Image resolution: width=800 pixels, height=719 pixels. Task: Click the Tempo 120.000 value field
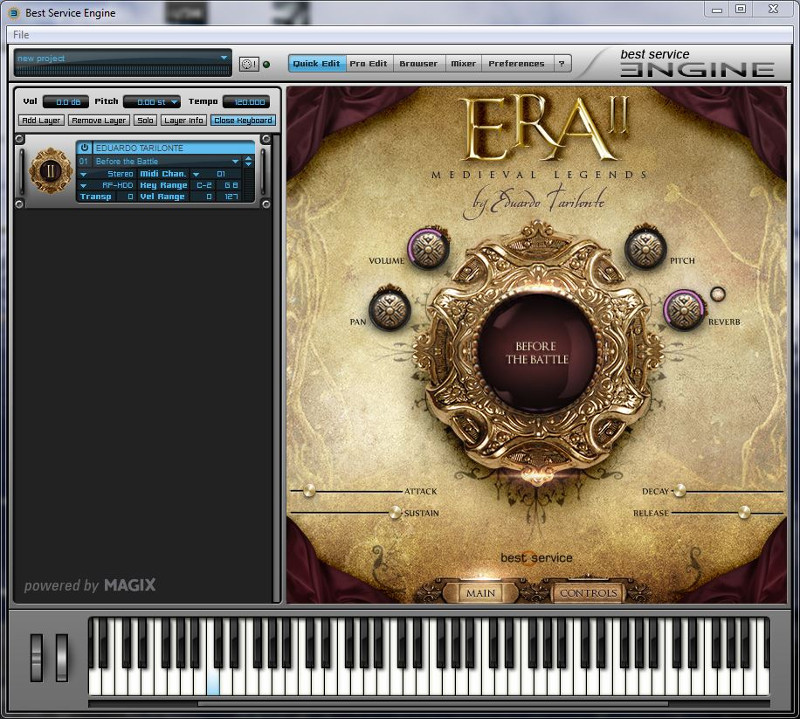pos(246,102)
